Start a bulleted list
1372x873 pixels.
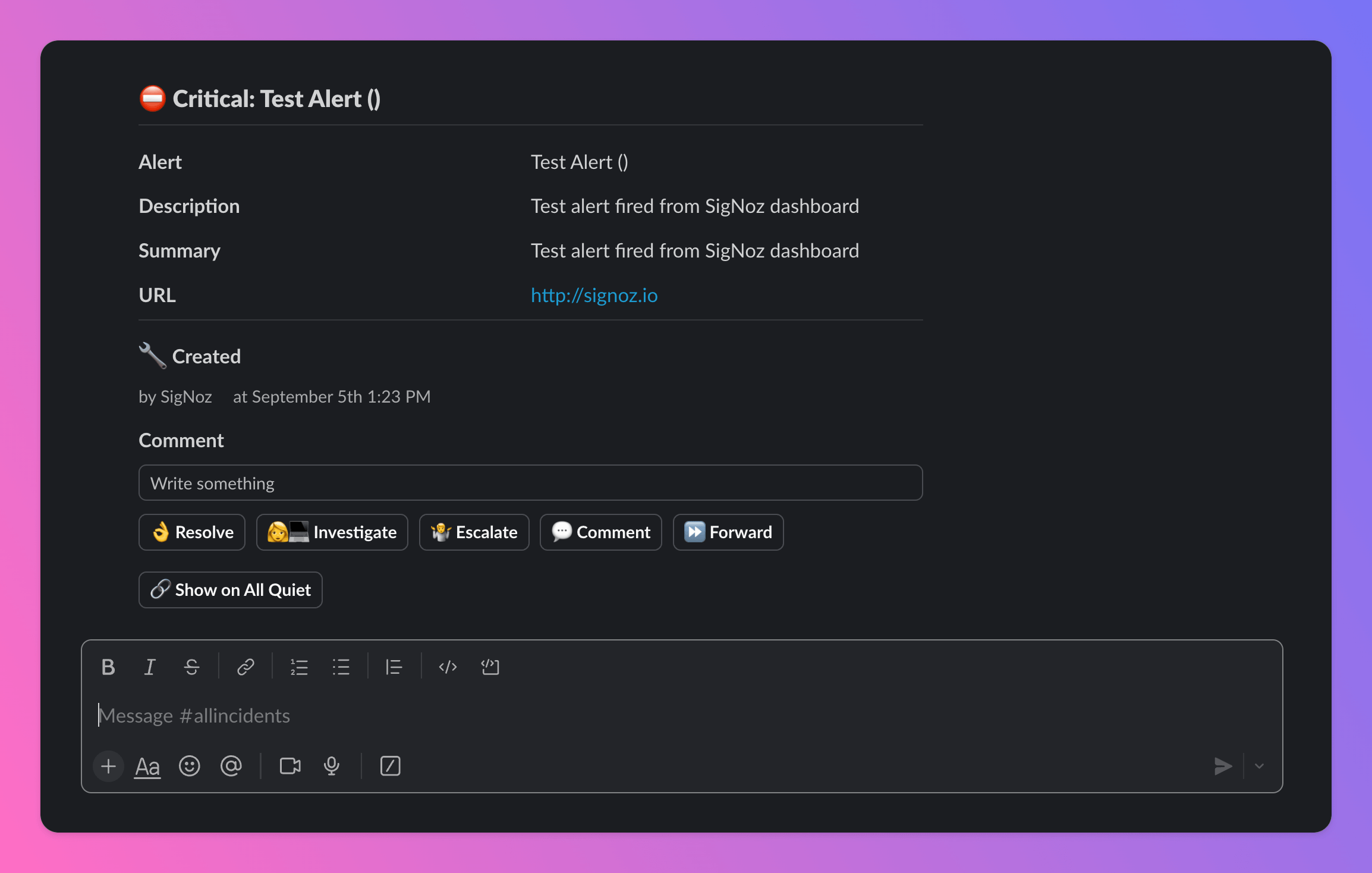(x=341, y=667)
